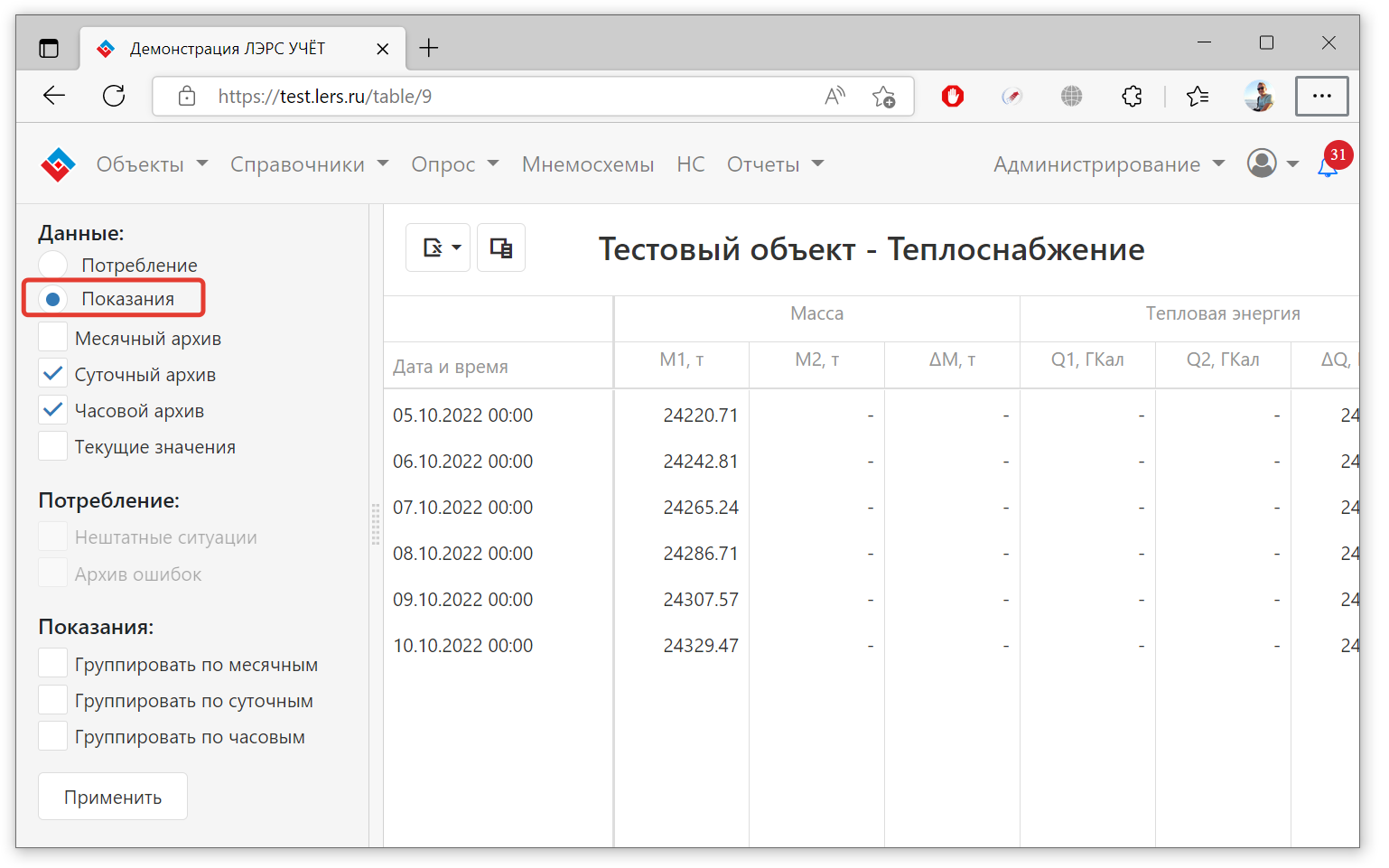Enable the Месячный архив checkbox
The width and height of the screenshot is (1389, 868).
[53, 338]
